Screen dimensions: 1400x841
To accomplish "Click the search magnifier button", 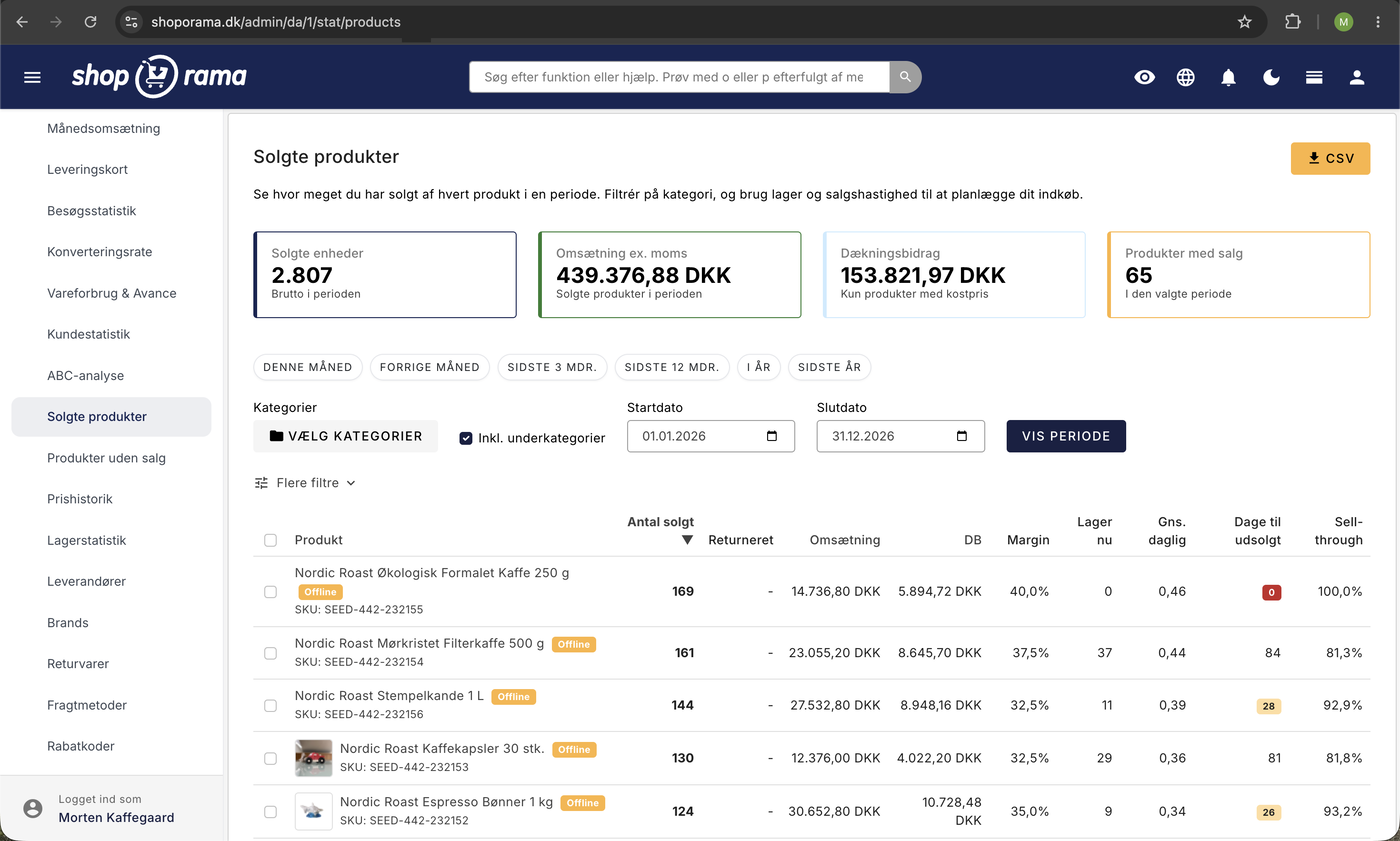I will [x=905, y=77].
